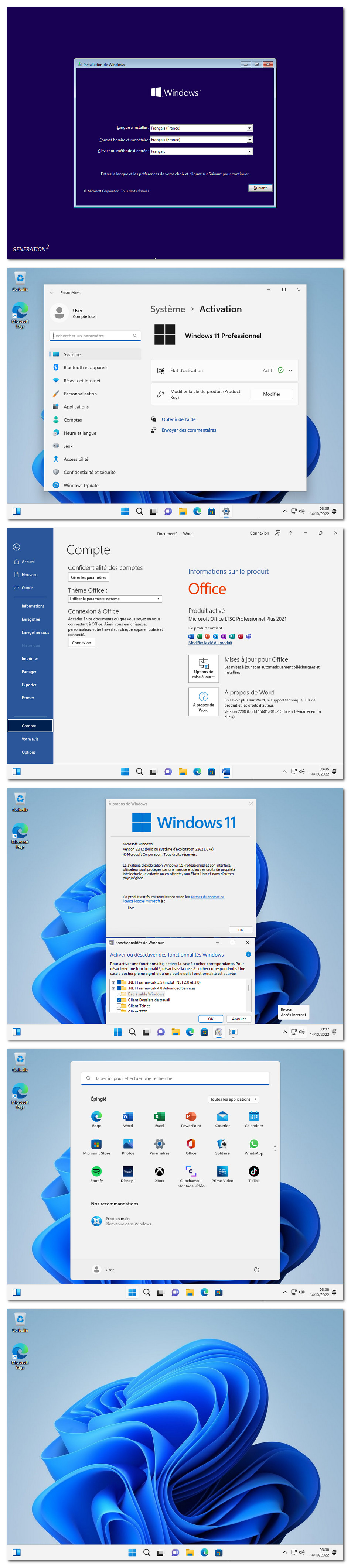Click the back arrow in Word's Compte sidebar
Viewport: 351px width, 1568px height.
point(17,547)
